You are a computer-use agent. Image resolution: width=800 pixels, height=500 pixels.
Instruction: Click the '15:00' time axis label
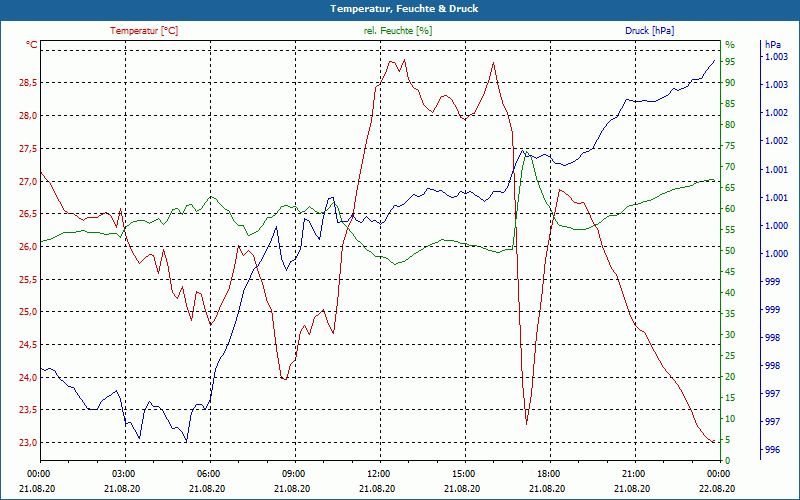click(x=463, y=473)
